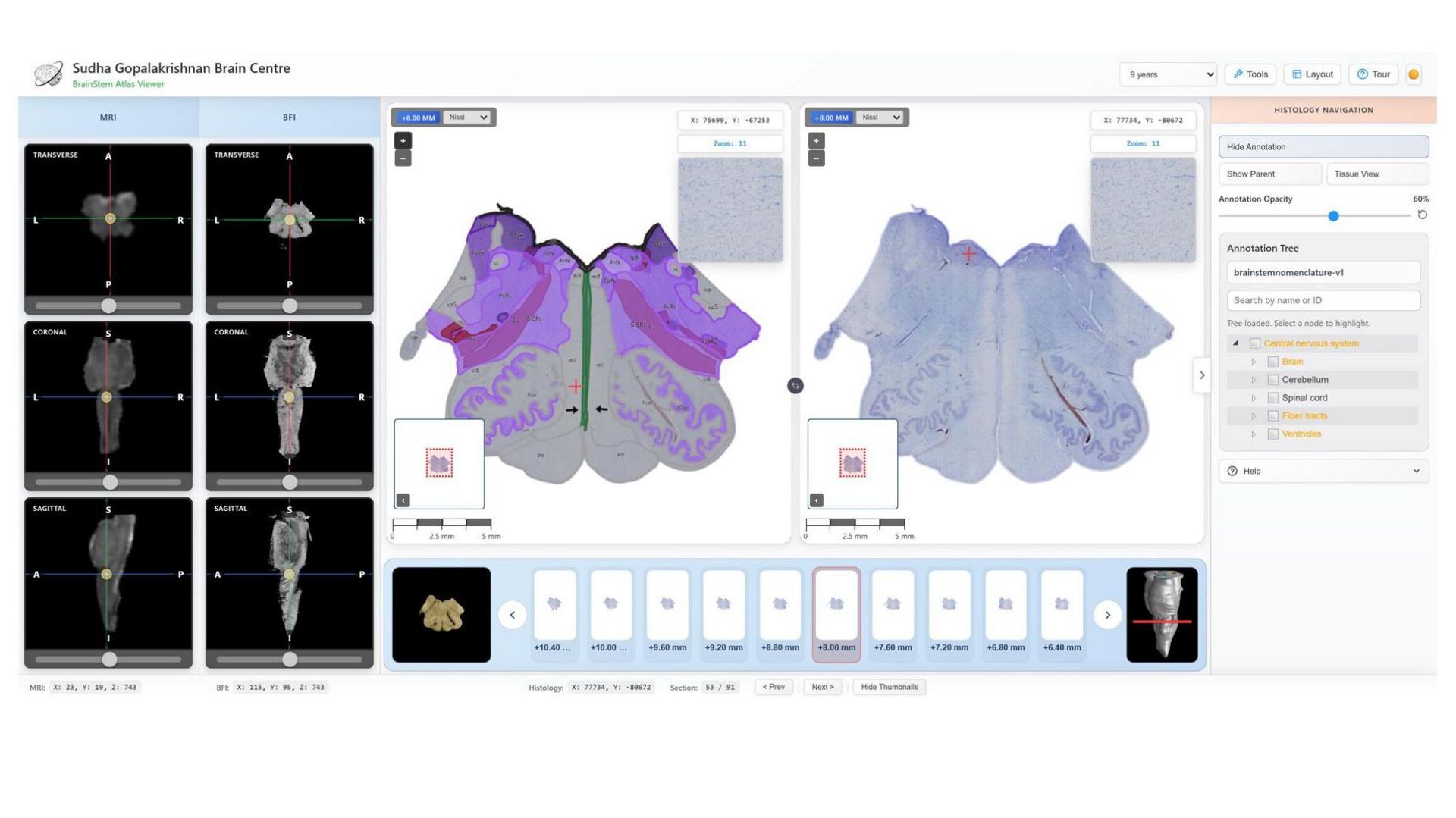Expand the Brain tree node

click(1254, 362)
